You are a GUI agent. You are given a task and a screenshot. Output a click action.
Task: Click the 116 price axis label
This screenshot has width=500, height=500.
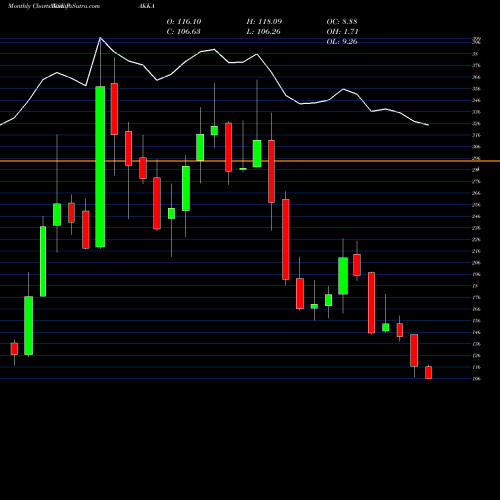click(476, 367)
